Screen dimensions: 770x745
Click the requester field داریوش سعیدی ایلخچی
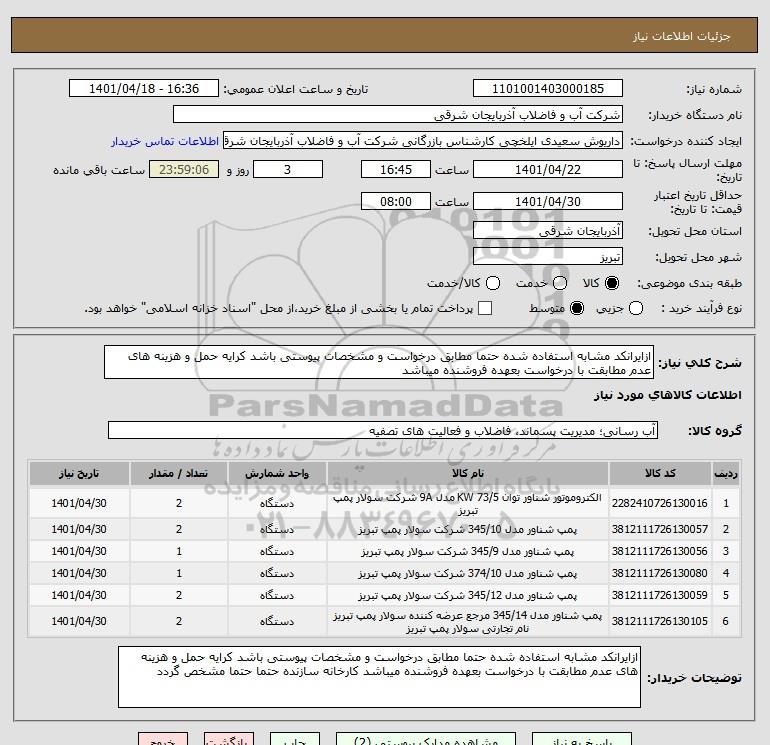(423, 140)
